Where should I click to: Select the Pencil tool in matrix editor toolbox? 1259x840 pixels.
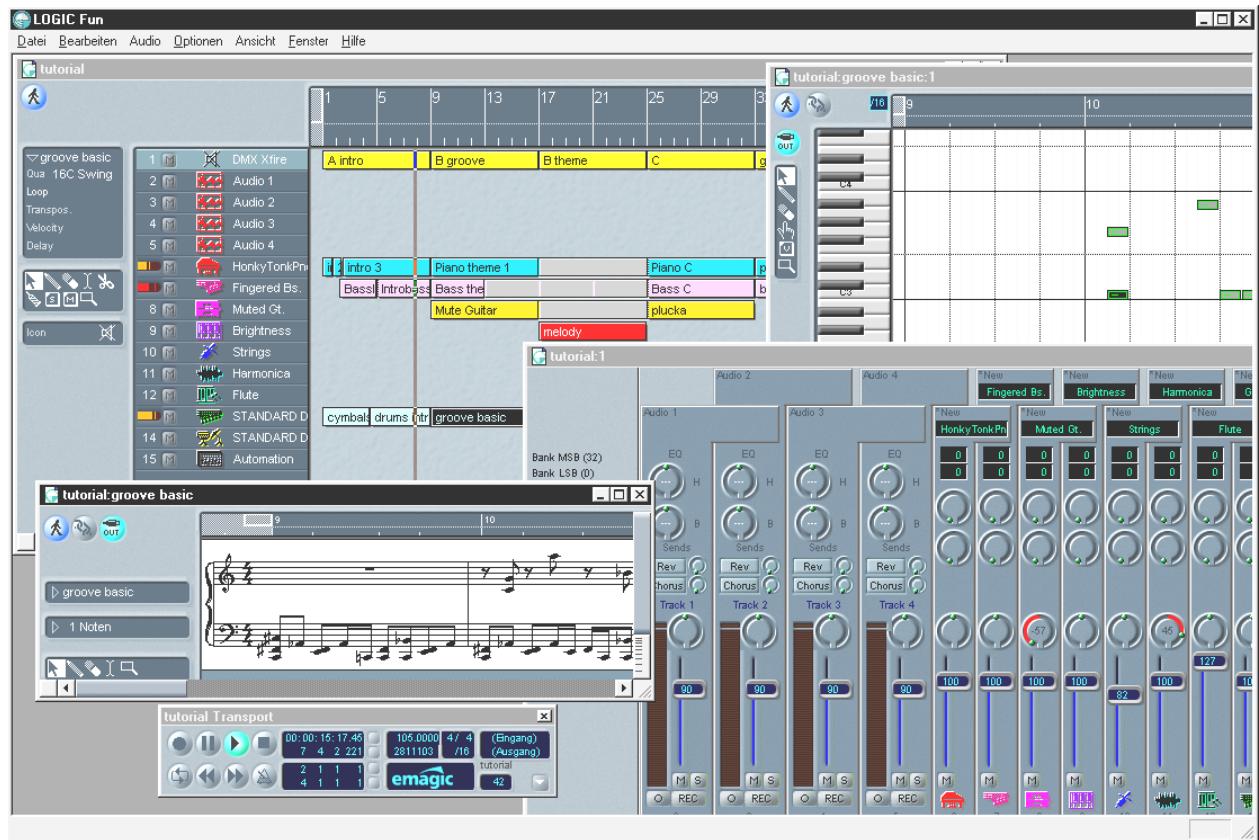point(788,195)
